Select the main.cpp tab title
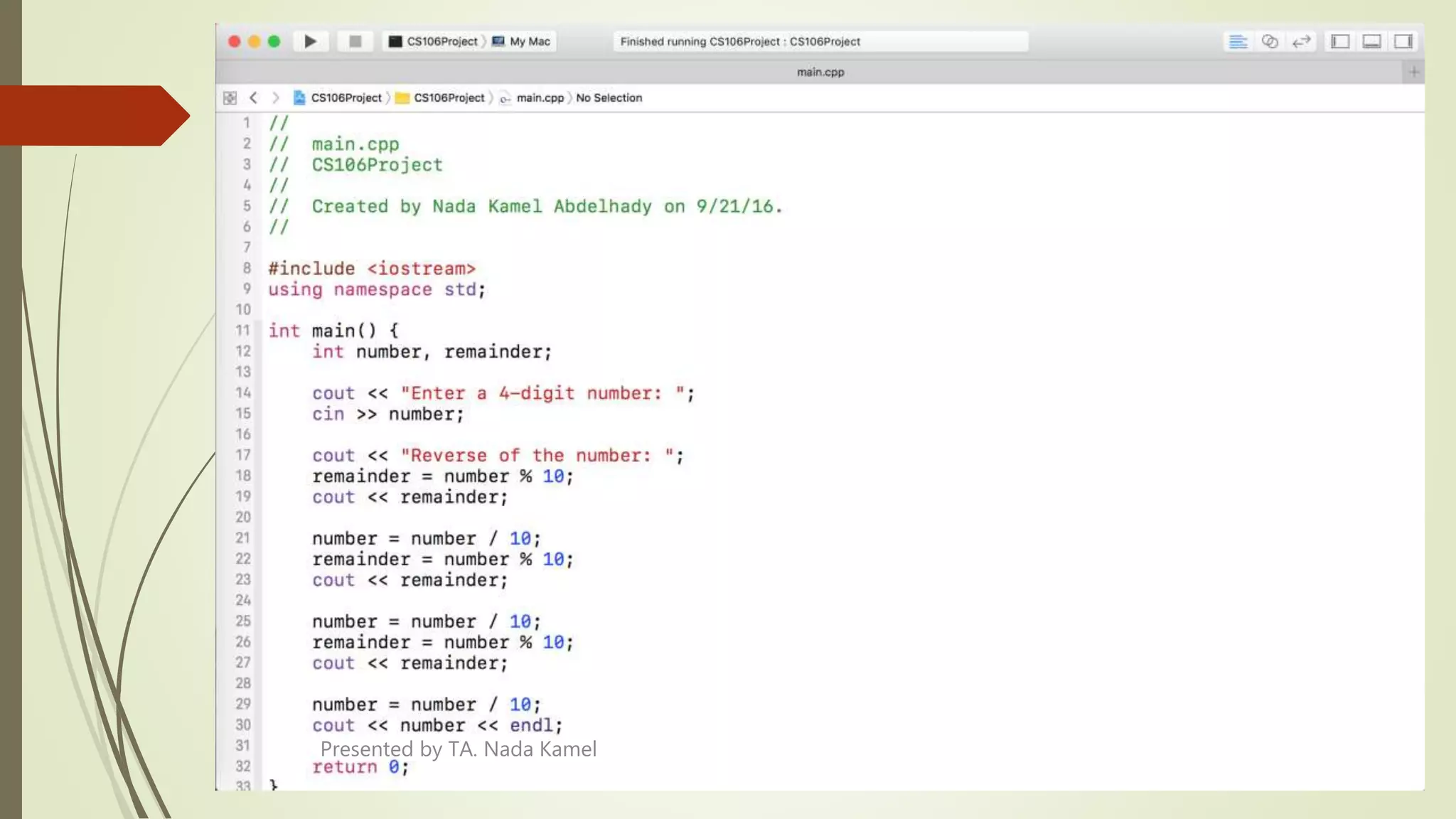The height and width of the screenshot is (819, 1456). [820, 72]
